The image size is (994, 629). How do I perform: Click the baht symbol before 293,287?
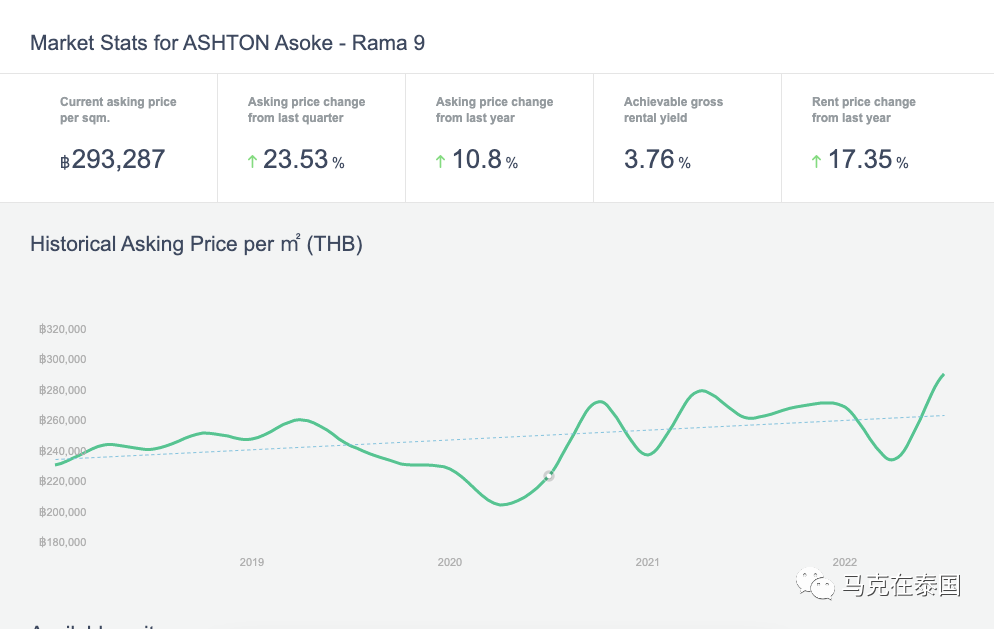[x=65, y=162]
